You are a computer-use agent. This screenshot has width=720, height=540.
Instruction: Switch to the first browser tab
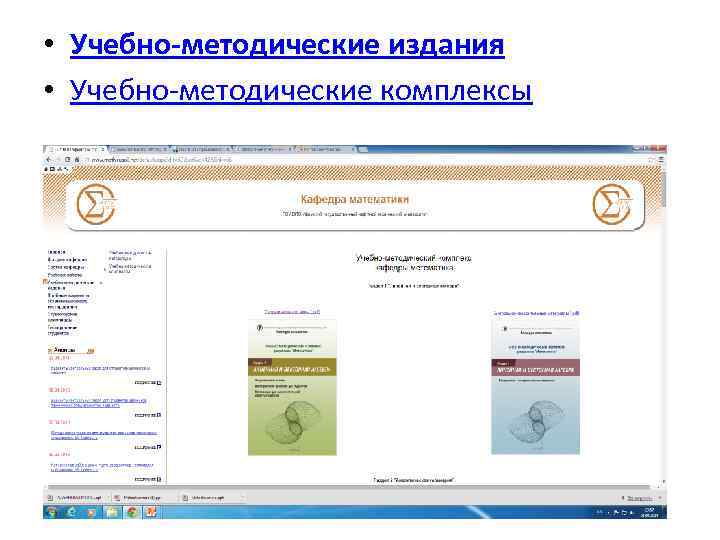76,150
